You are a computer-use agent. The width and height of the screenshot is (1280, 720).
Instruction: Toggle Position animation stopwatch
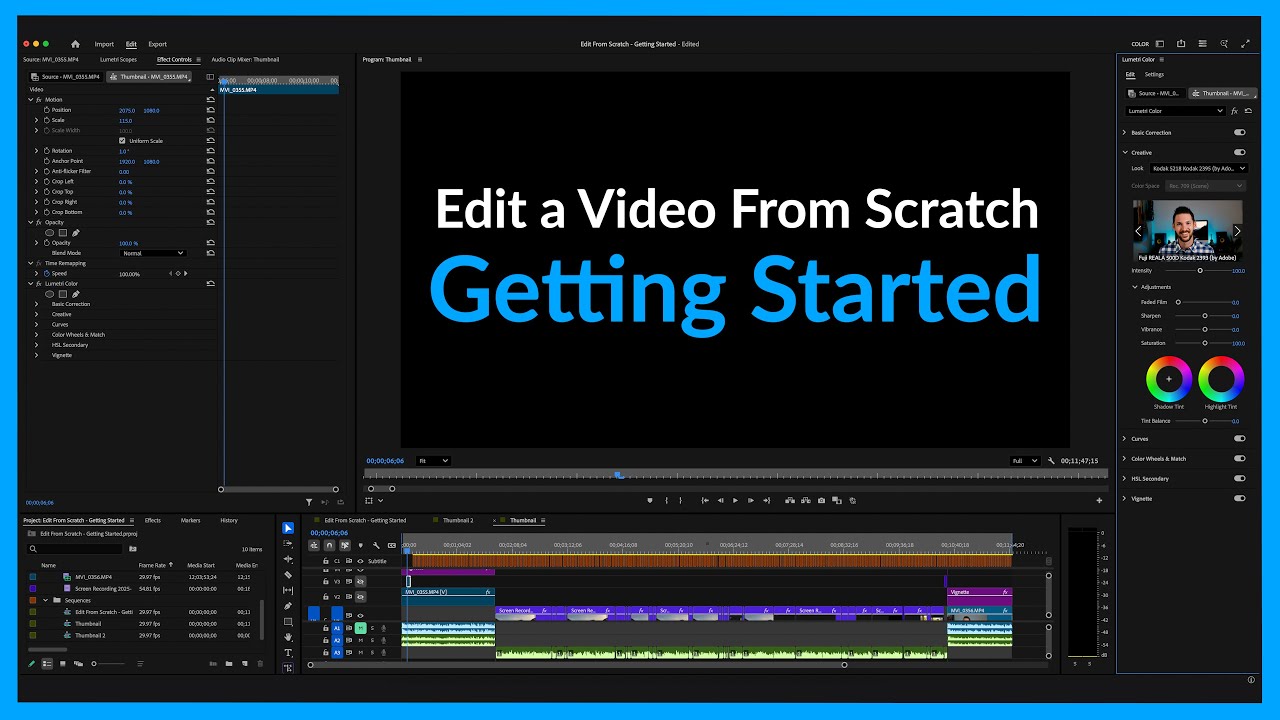46,110
